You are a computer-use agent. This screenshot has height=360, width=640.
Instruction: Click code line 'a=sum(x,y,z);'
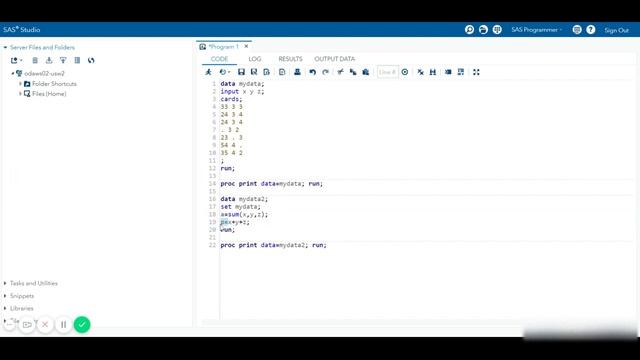click(x=244, y=214)
